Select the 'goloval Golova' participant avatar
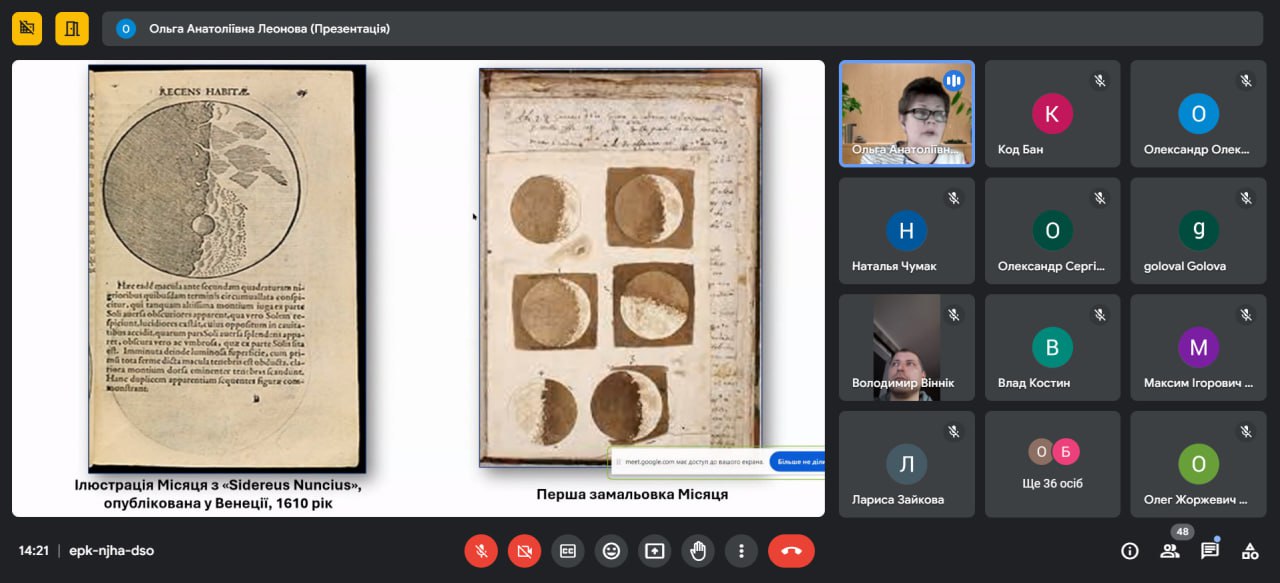1280x583 pixels. [x=1198, y=231]
